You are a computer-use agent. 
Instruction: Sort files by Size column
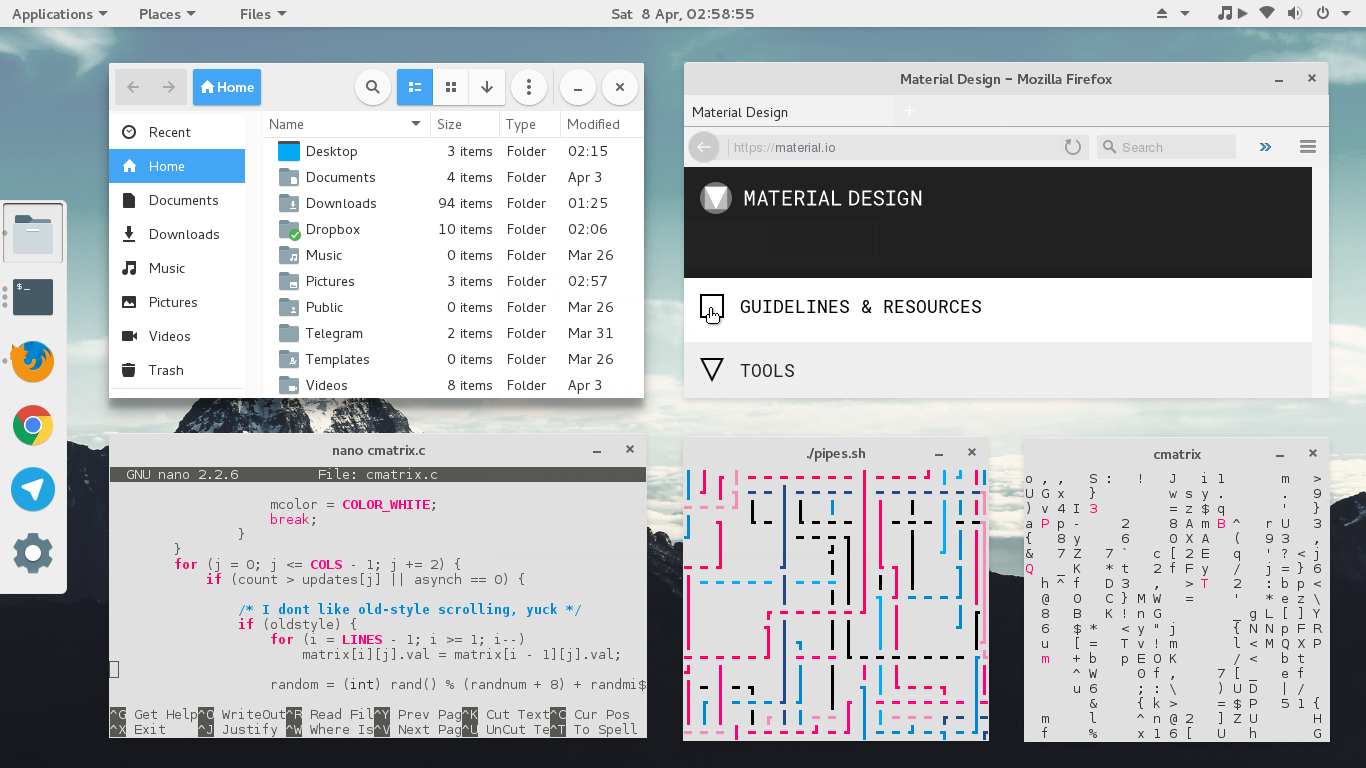click(x=464, y=124)
